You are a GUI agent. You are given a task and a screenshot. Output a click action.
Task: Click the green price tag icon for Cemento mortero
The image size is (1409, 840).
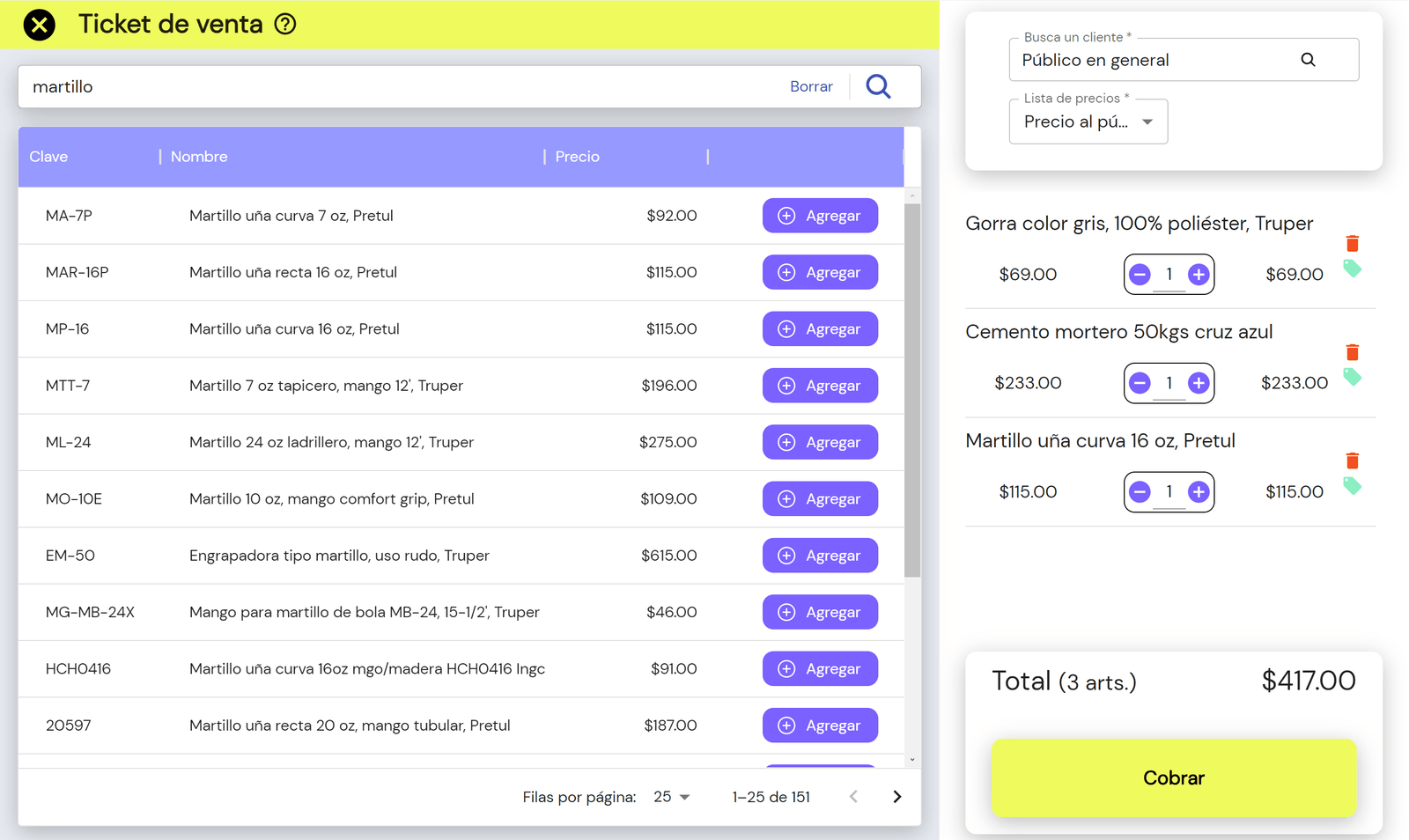coord(1353,378)
